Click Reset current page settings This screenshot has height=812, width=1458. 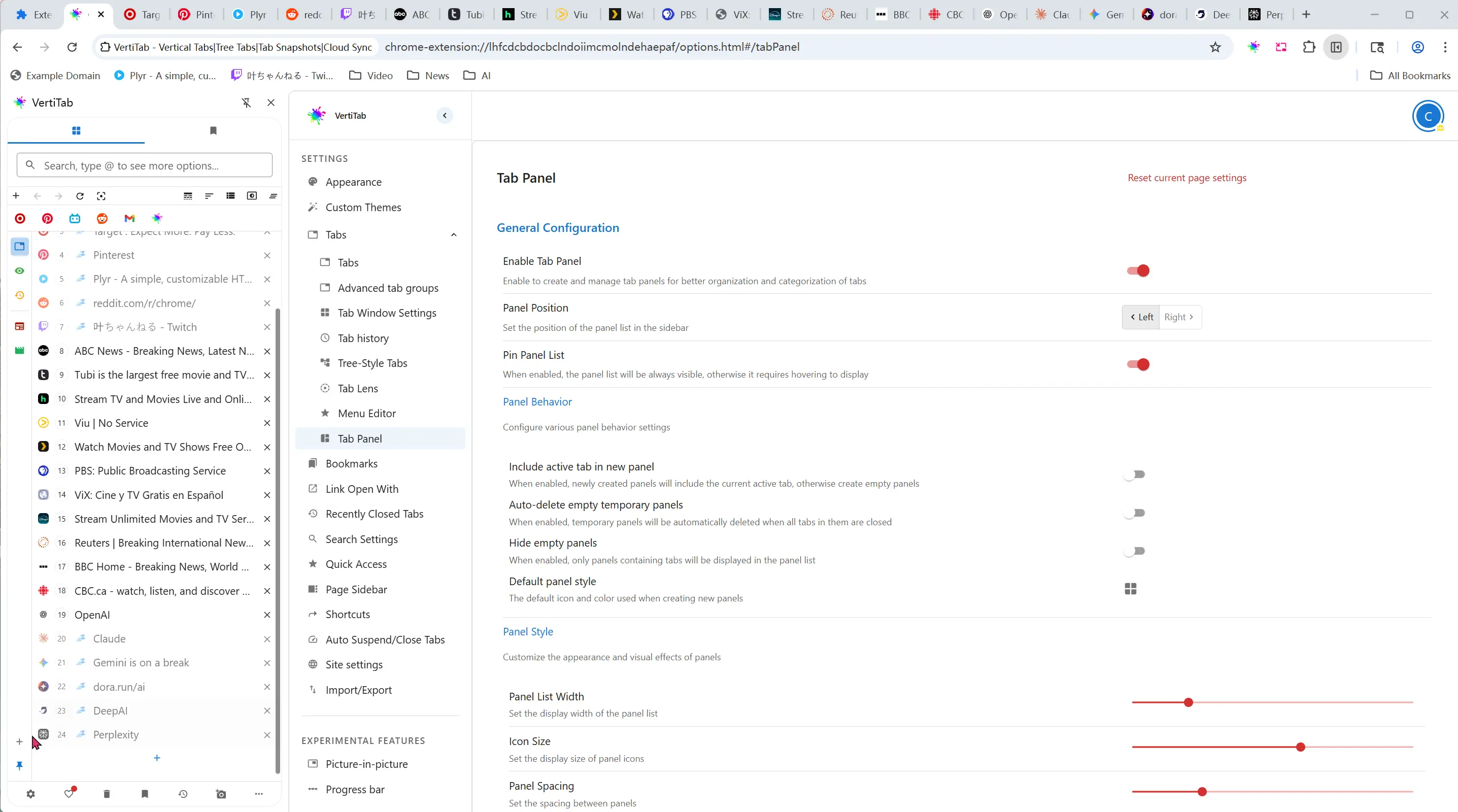click(1187, 178)
